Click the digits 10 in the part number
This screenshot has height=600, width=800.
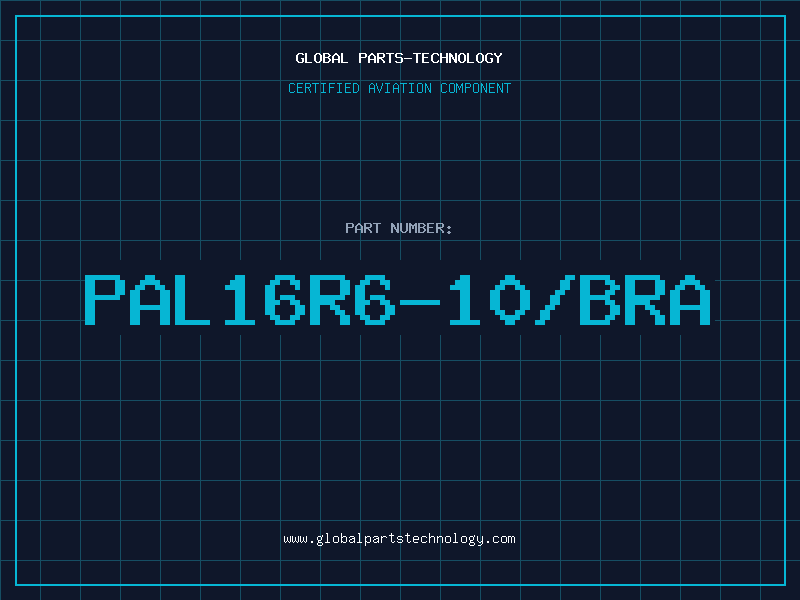tap(490, 300)
